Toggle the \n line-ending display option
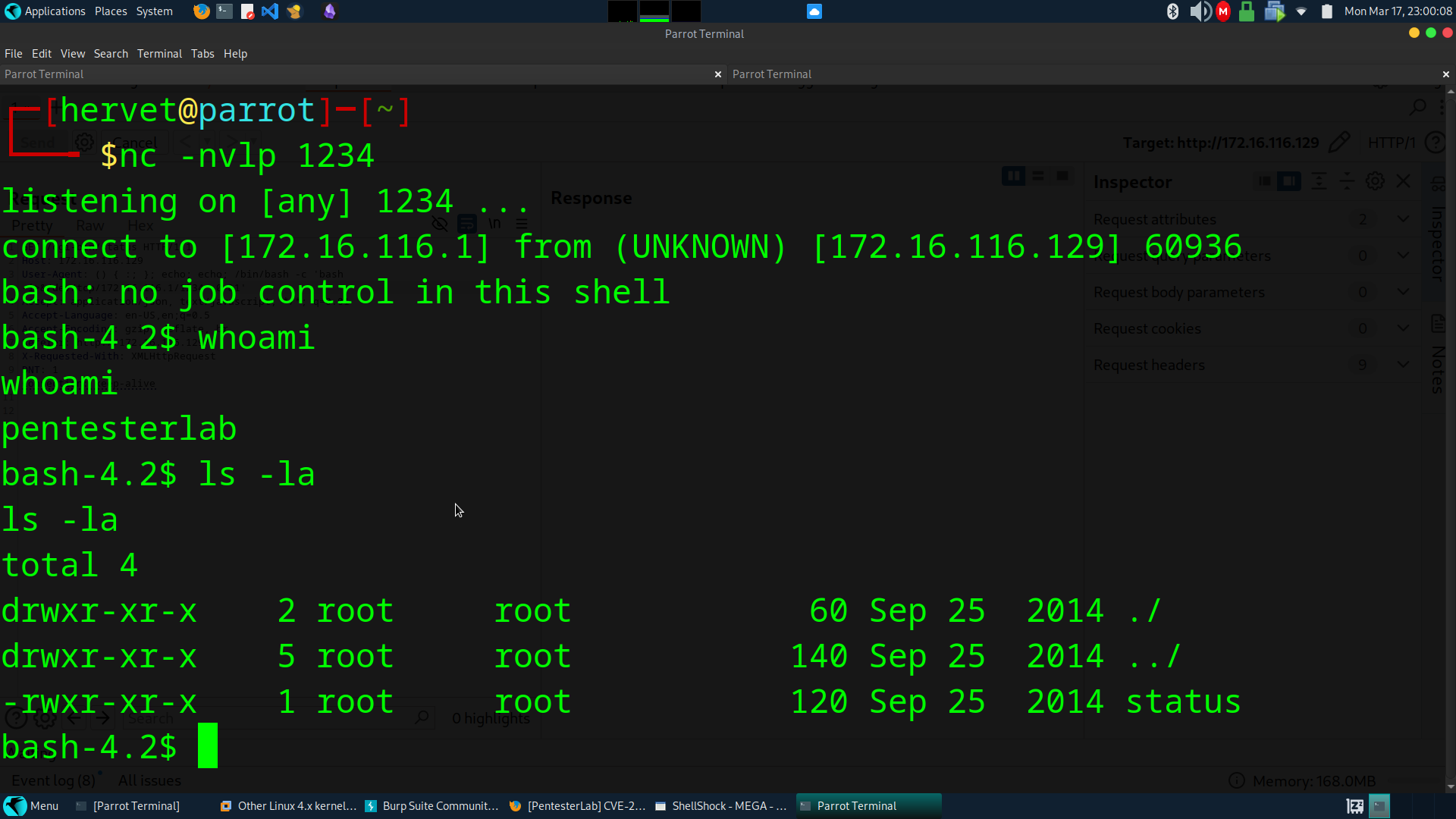This screenshot has width=1456, height=819. coord(494,223)
